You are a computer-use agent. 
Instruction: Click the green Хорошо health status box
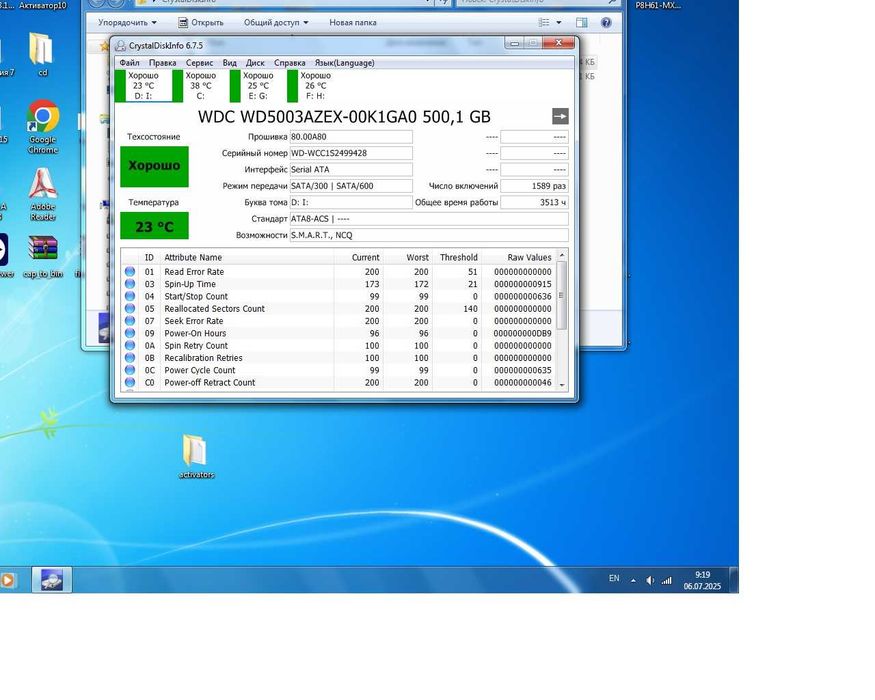click(155, 166)
